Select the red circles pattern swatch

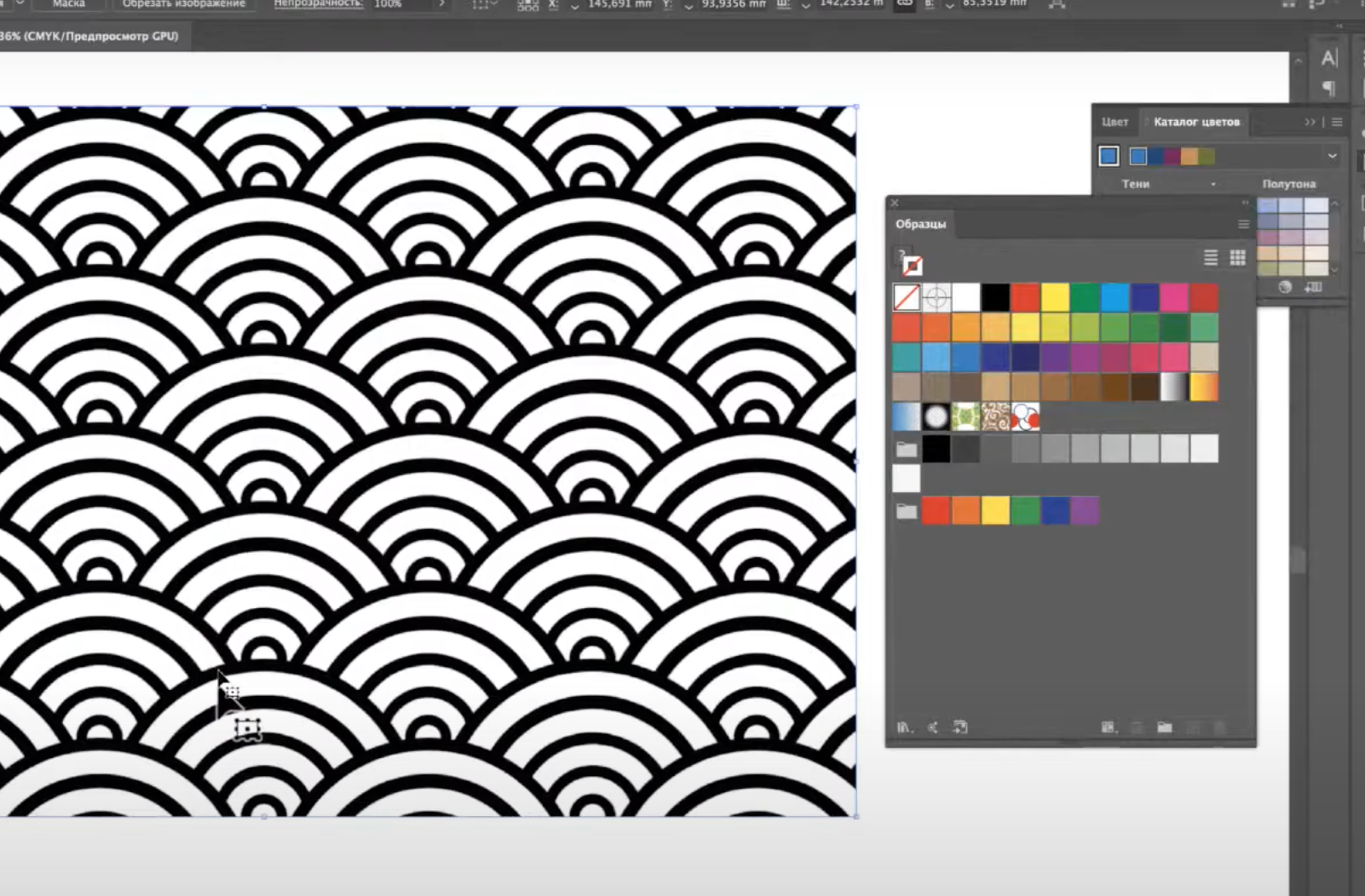tap(1025, 417)
